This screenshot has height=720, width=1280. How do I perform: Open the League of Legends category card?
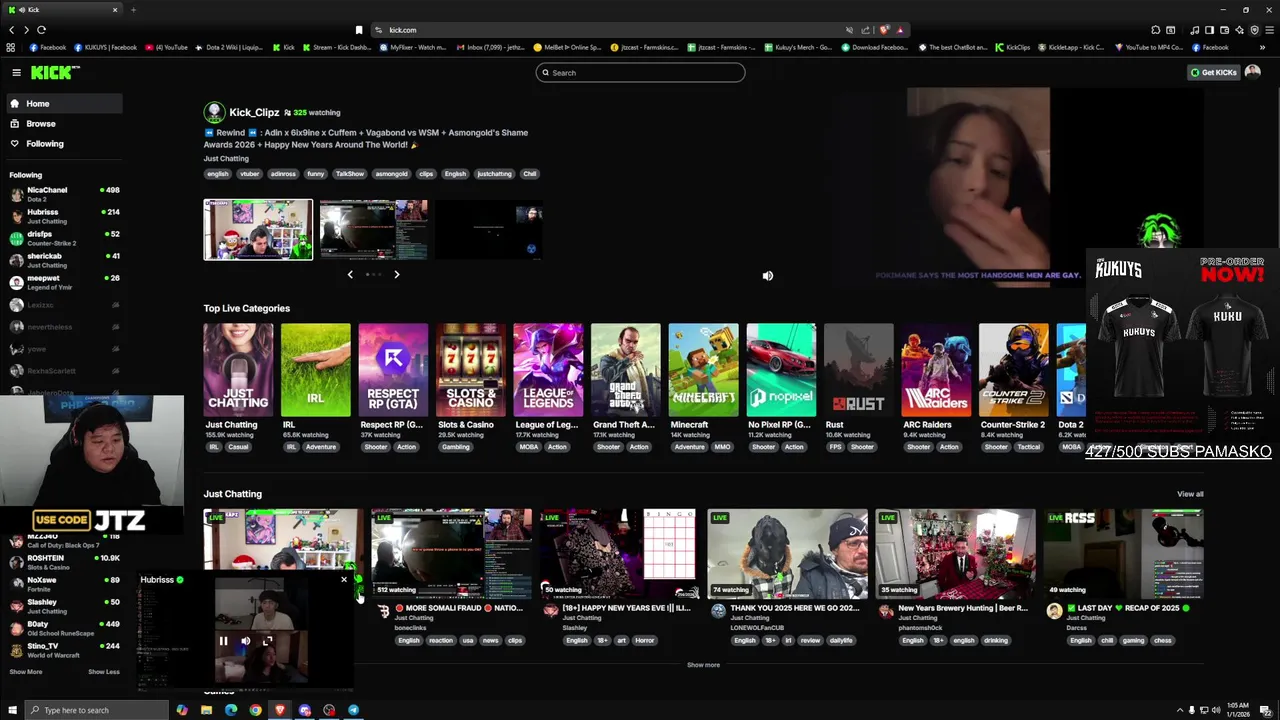pos(548,369)
